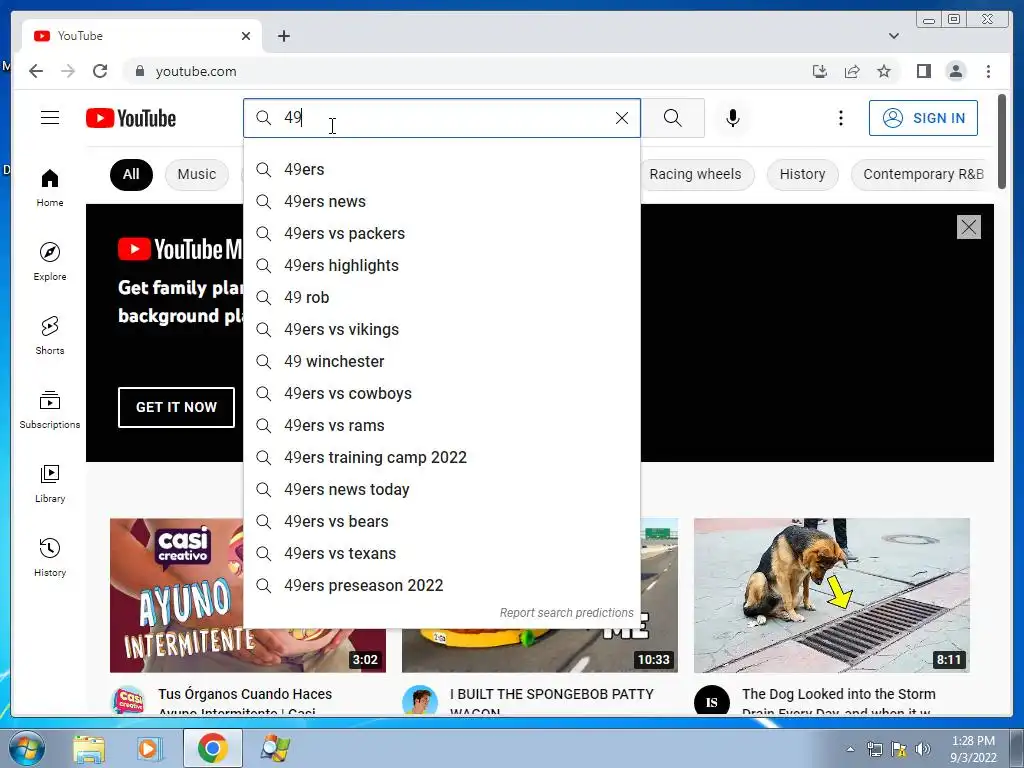Choose '49ers highlights' suggestion
This screenshot has width=1024, height=768.
coord(441,266)
